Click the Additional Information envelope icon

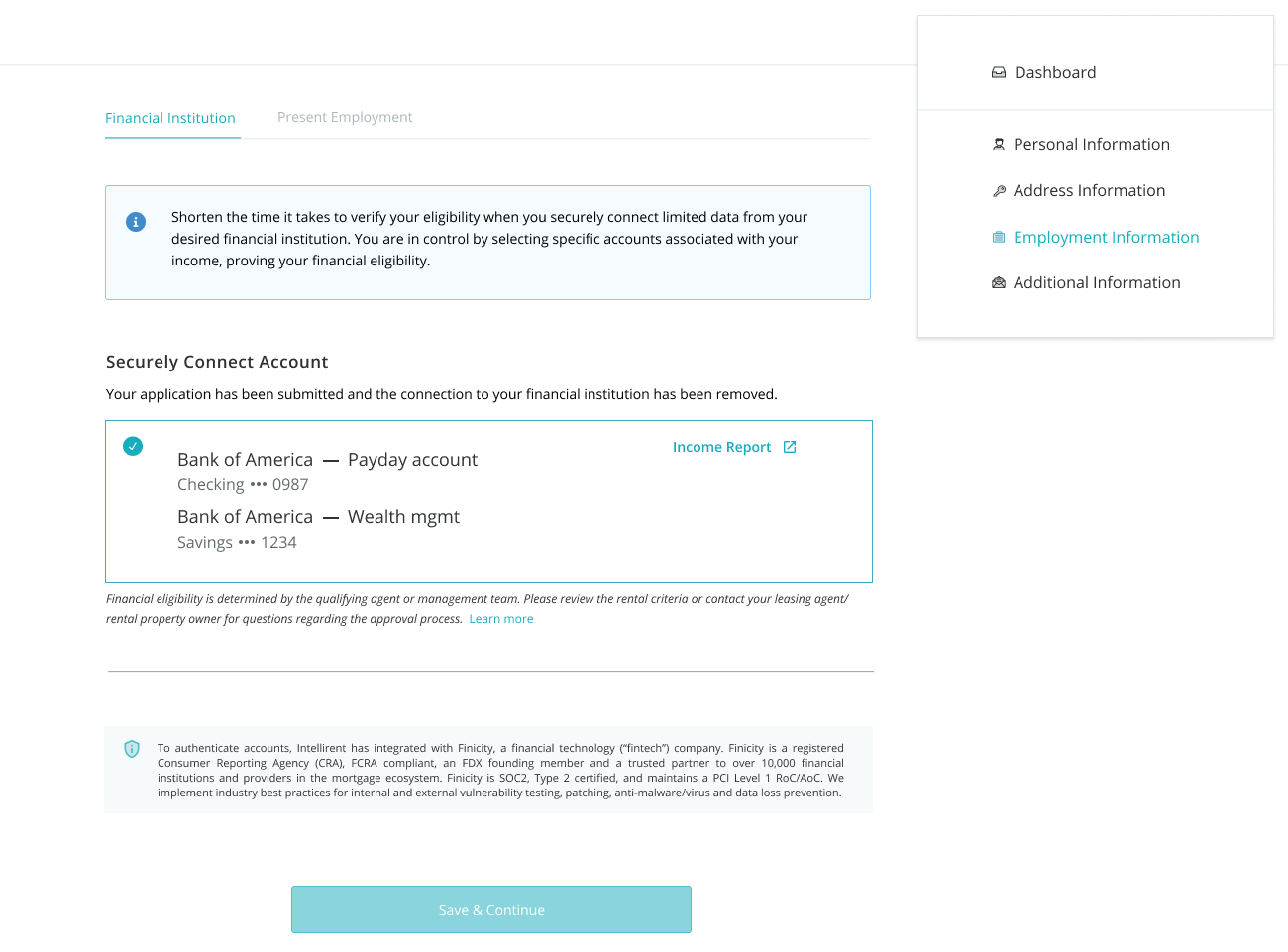coord(999,283)
